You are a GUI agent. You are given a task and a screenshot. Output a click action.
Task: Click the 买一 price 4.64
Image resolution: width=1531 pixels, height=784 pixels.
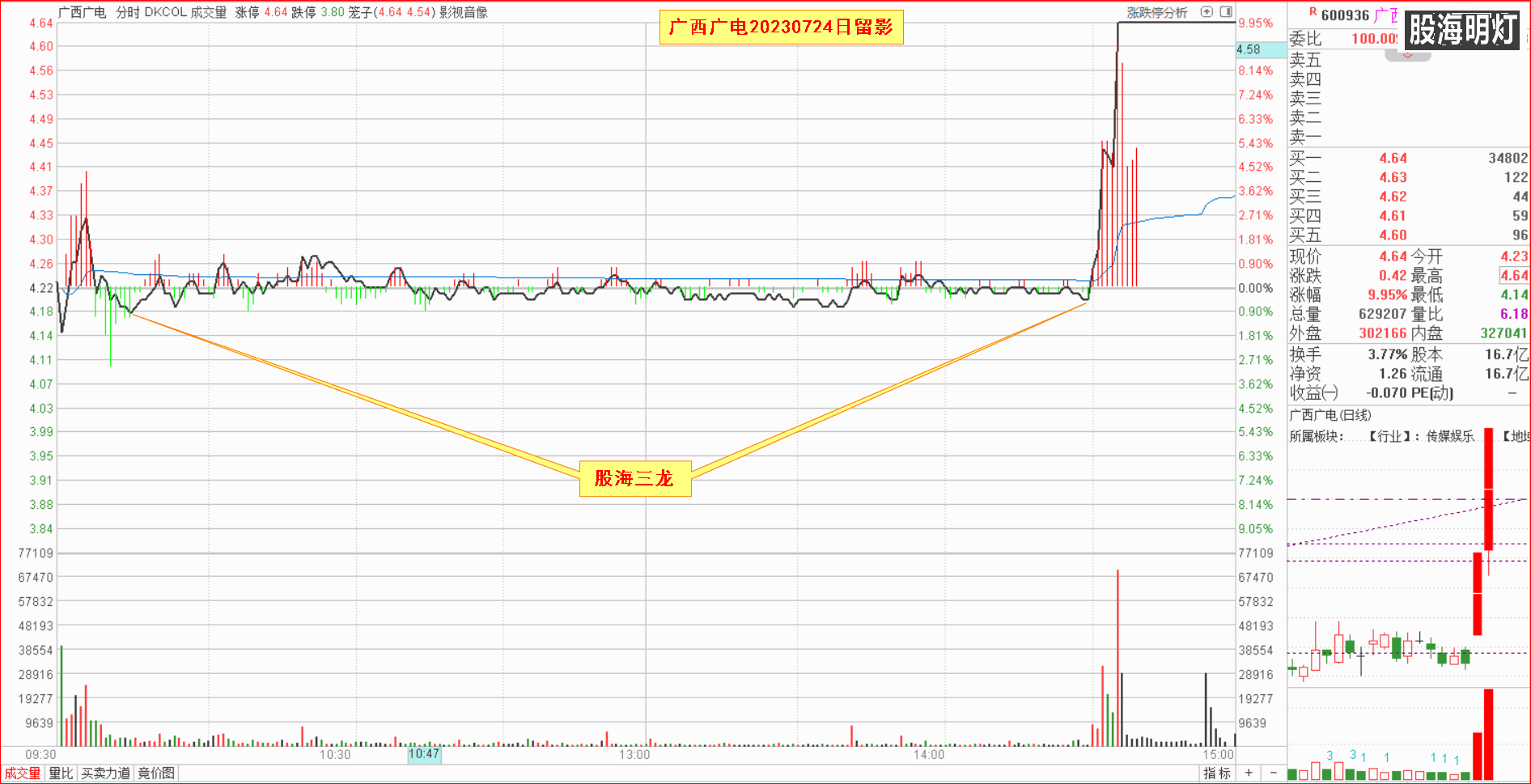click(1393, 159)
